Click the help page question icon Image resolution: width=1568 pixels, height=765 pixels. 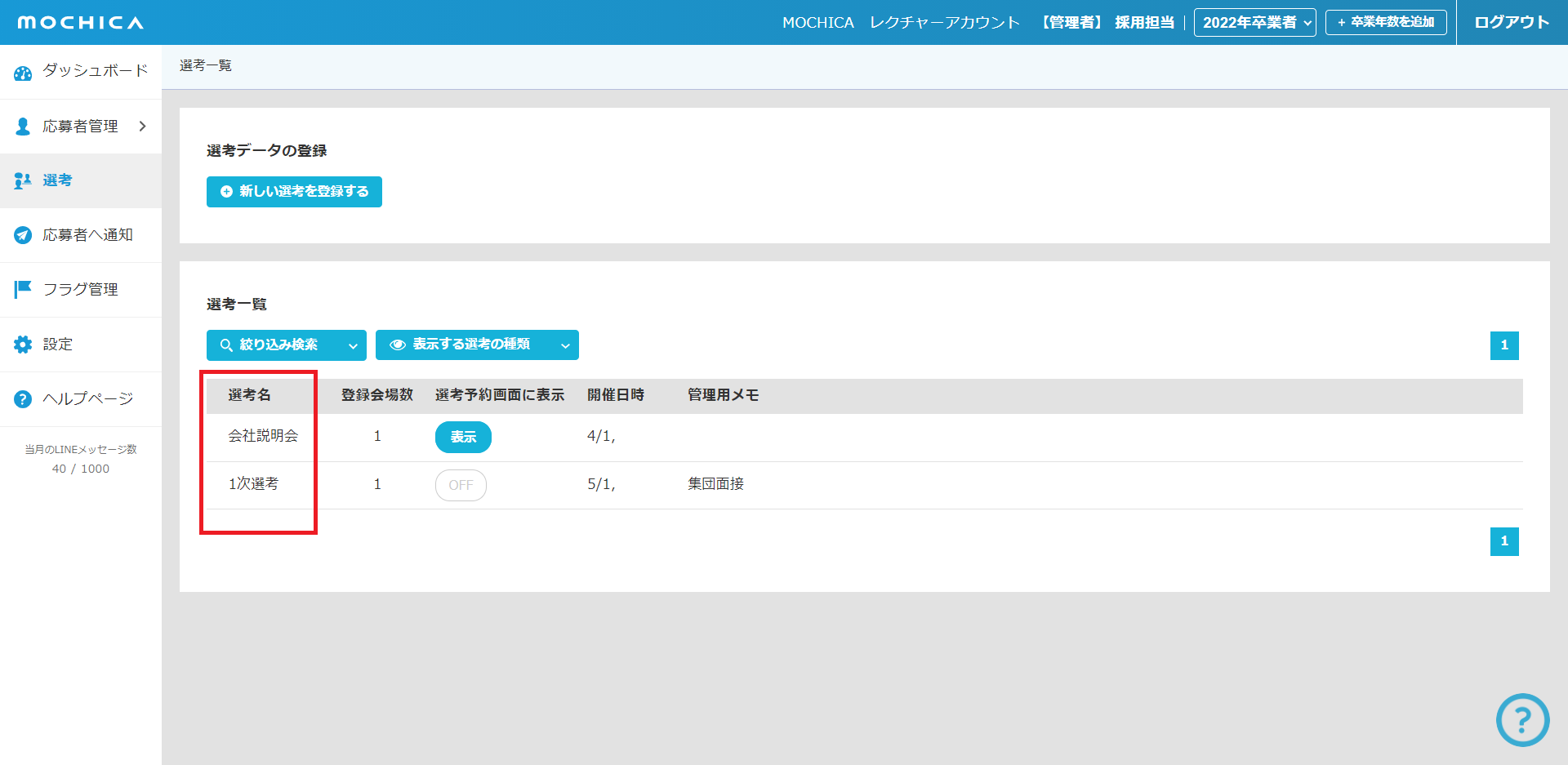click(x=23, y=399)
